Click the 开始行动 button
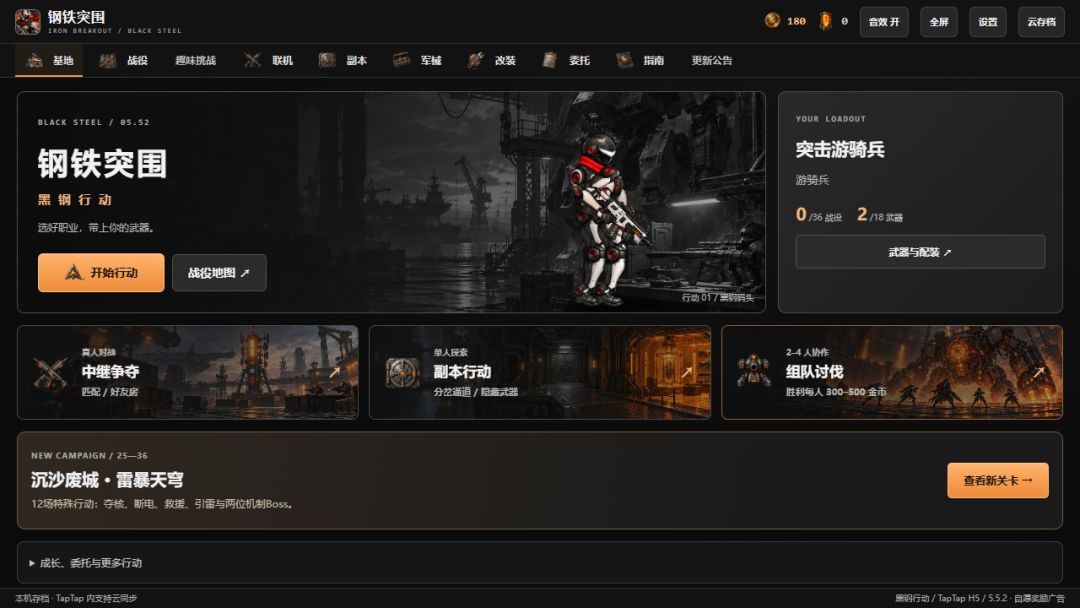The width and height of the screenshot is (1080, 608). point(101,273)
